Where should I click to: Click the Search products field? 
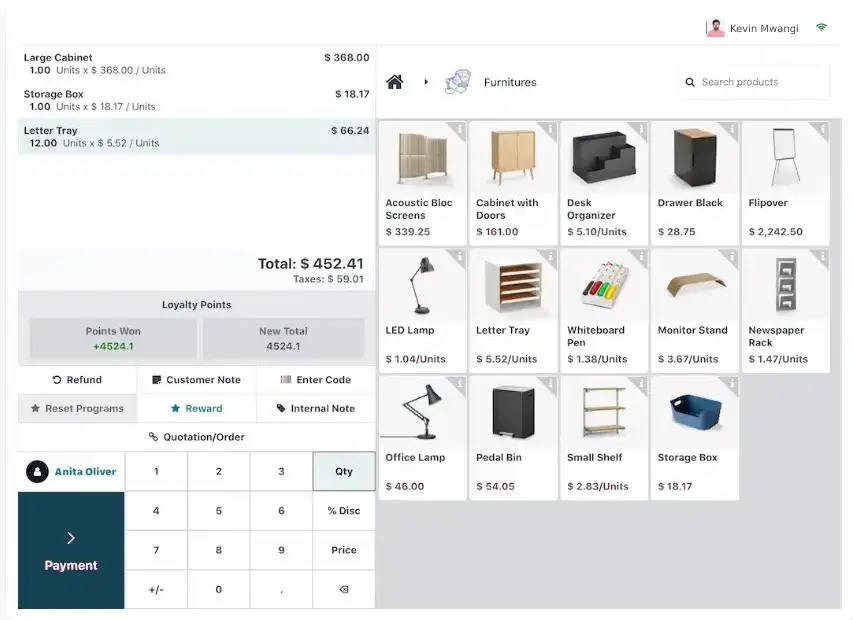pyautogui.click(x=760, y=82)
